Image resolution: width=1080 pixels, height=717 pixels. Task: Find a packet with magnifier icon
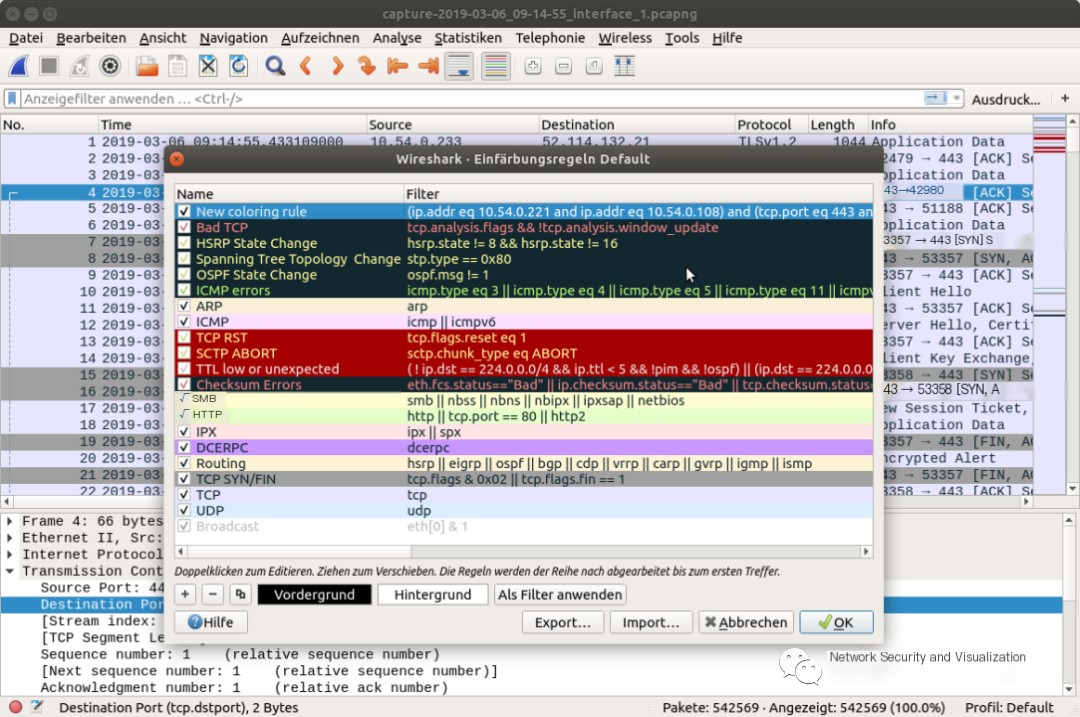click(x=275, y=66)
